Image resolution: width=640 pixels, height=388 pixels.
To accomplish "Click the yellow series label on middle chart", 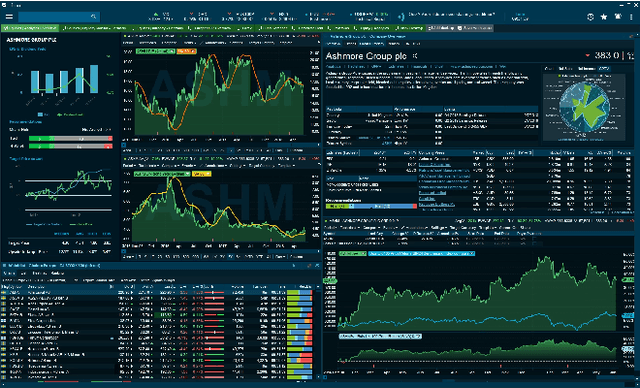I will tap(202, 174).
